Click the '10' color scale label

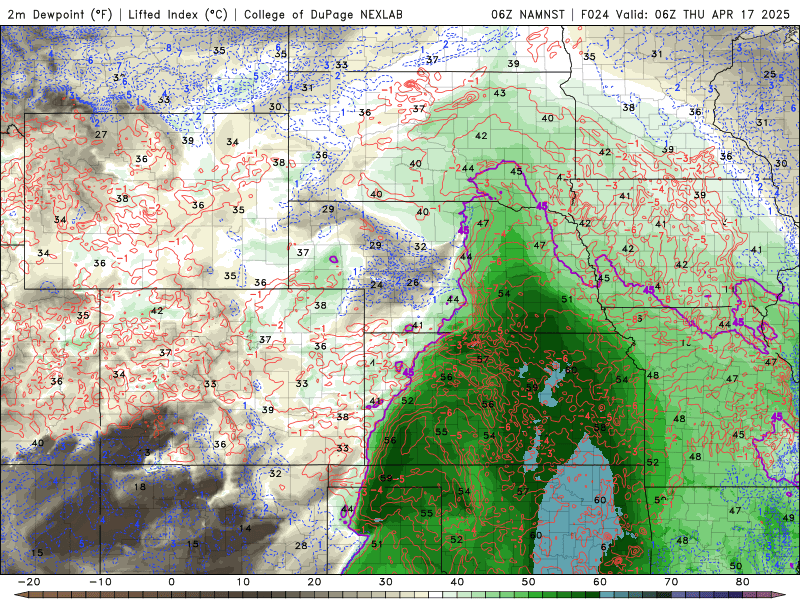[243, 582]
